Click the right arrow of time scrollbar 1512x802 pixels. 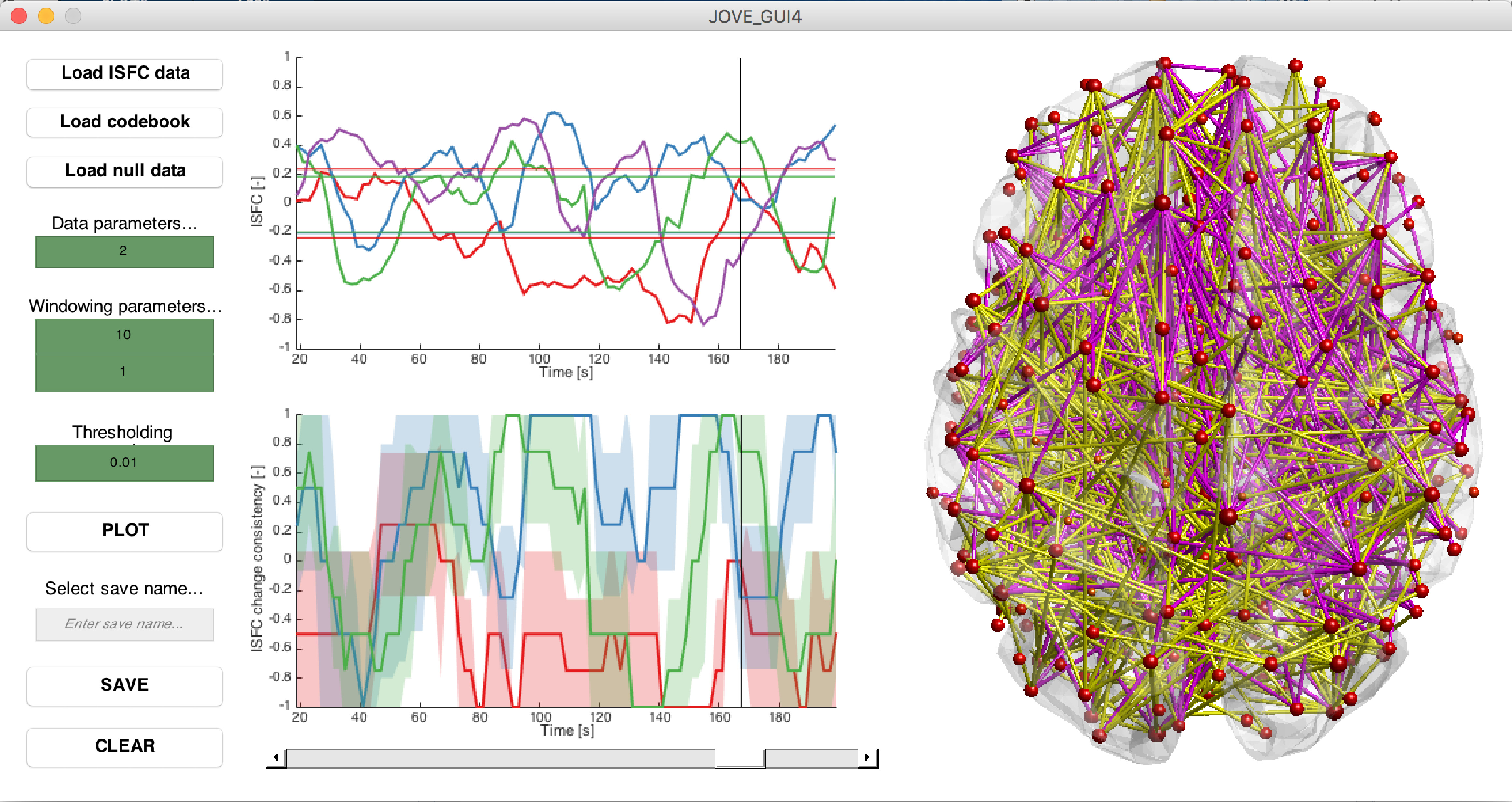(867, 757)
